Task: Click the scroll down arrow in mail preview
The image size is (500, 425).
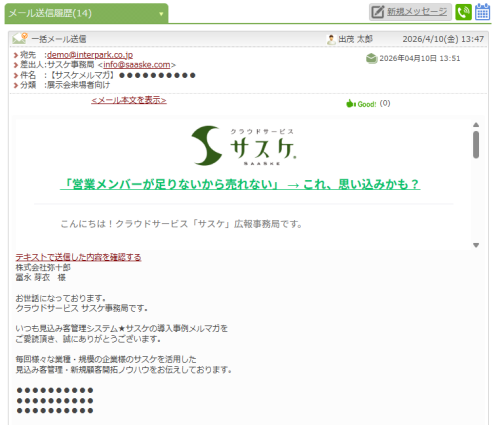Action: (476, 245)
